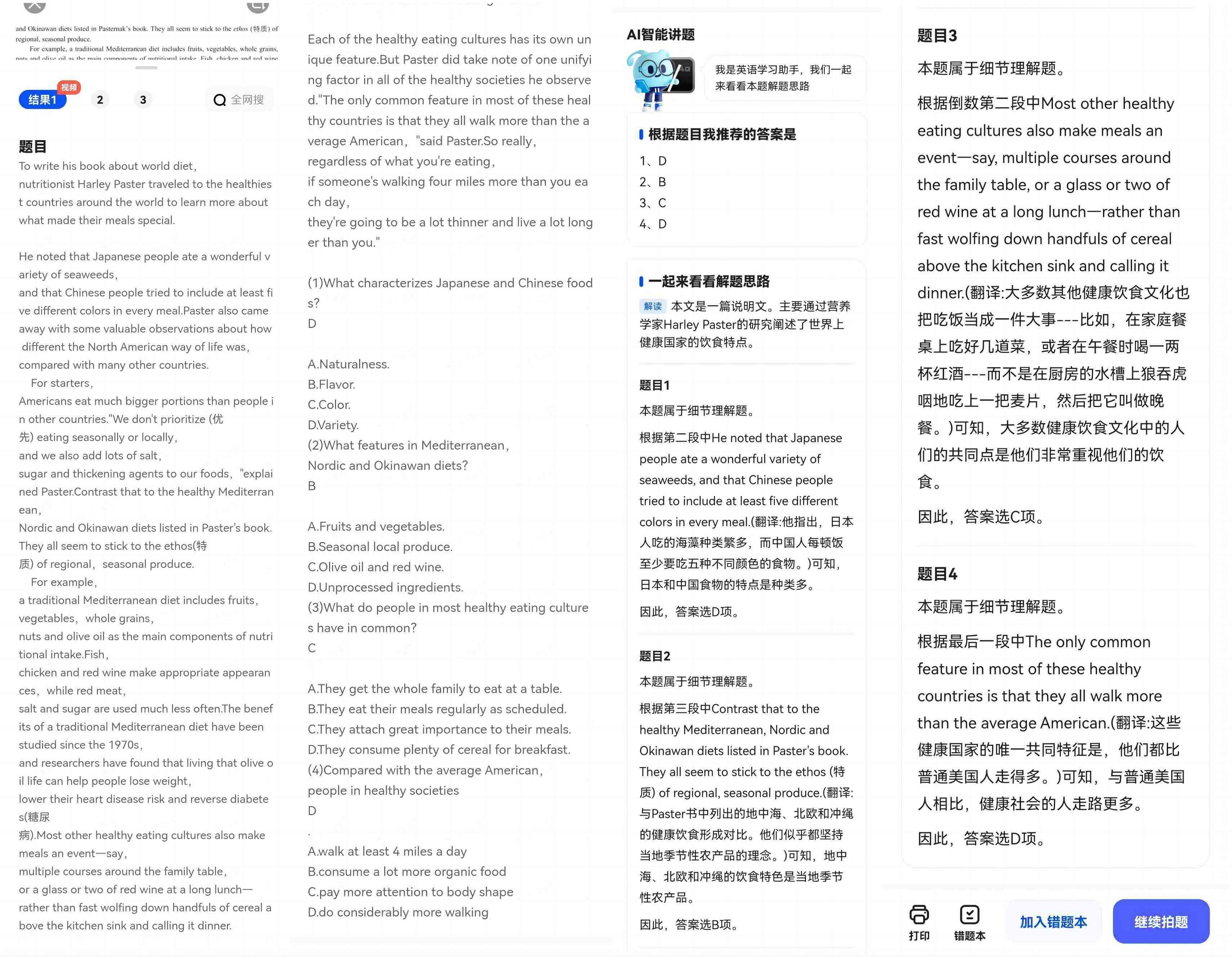
Task: Select answer option A in question 1
Action: tap(348, 363)
